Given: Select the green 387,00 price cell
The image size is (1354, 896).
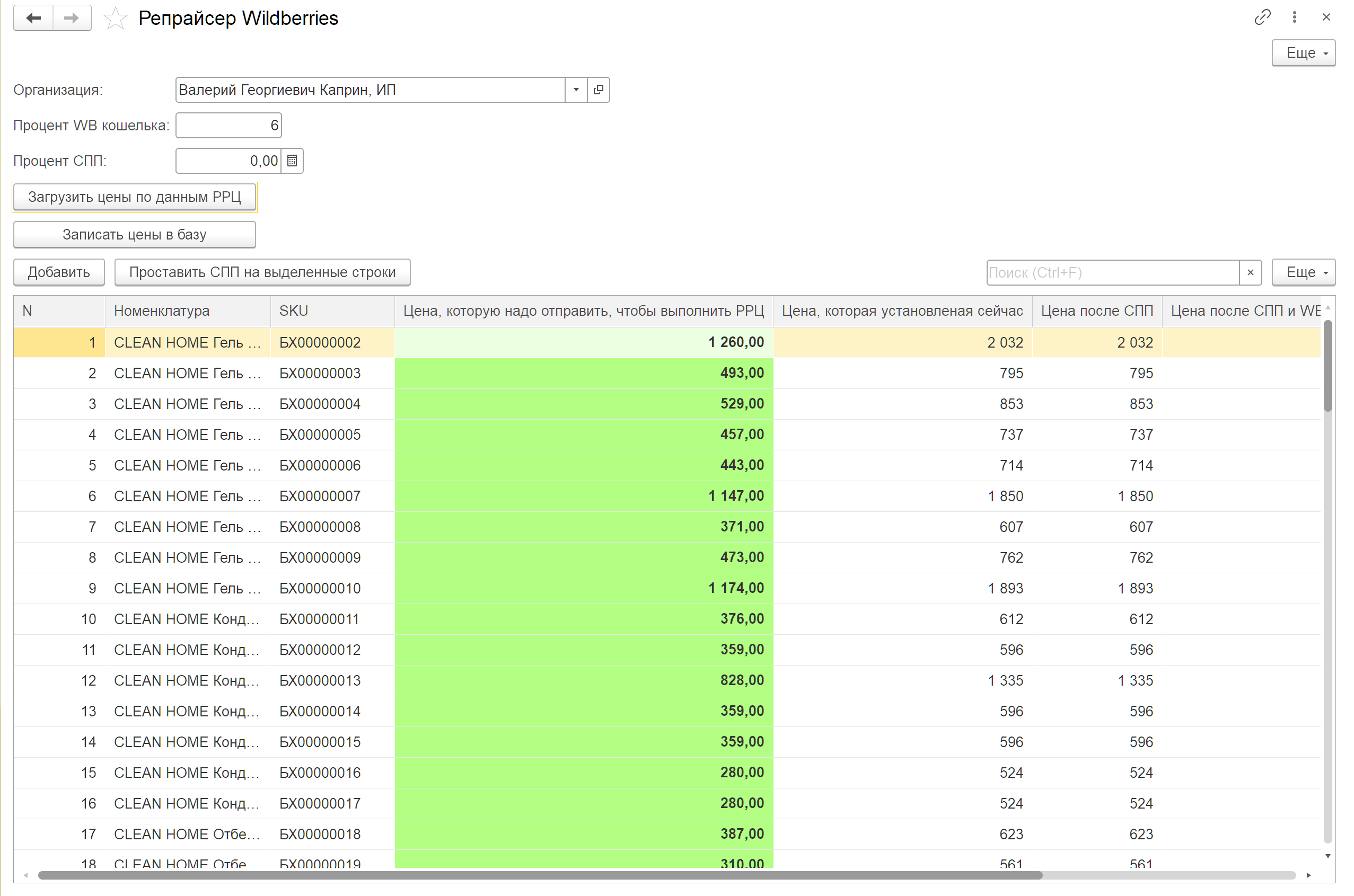Looking at the screenshot, I should [x=584, y=835].
